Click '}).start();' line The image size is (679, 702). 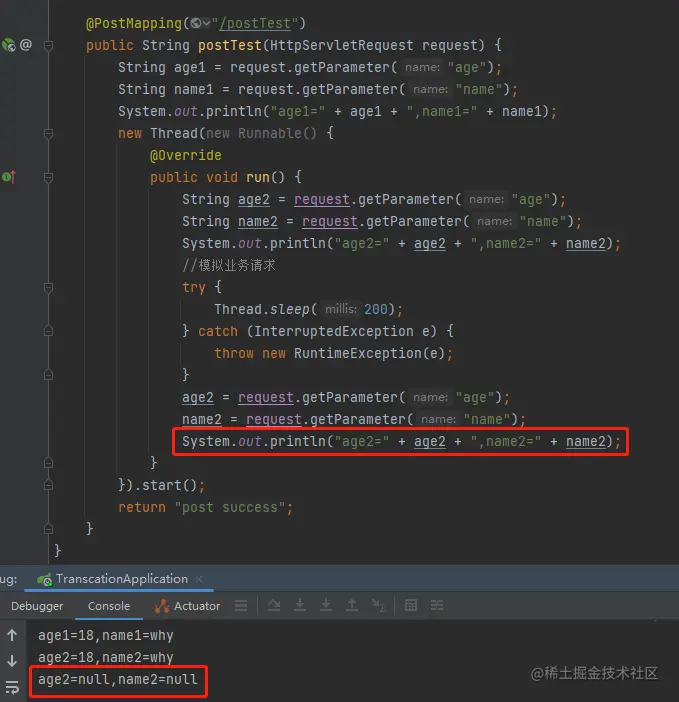[162, 485]
